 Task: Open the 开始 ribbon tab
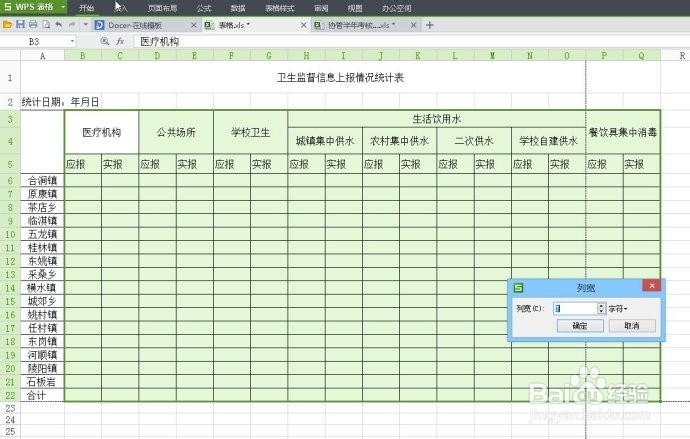pyautogui.click(x=87, y=8)
